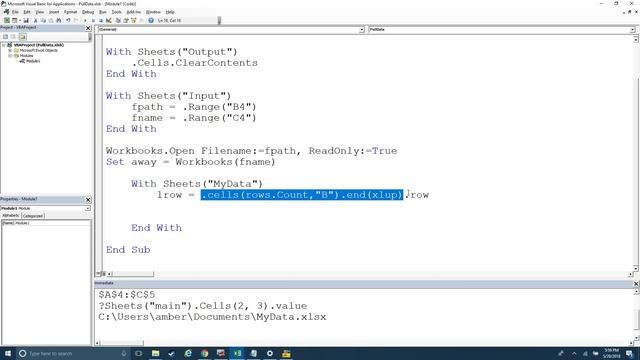This screenshot has height=360, width=640.
Task: Open the Tools menu
Action: point(116,12)
